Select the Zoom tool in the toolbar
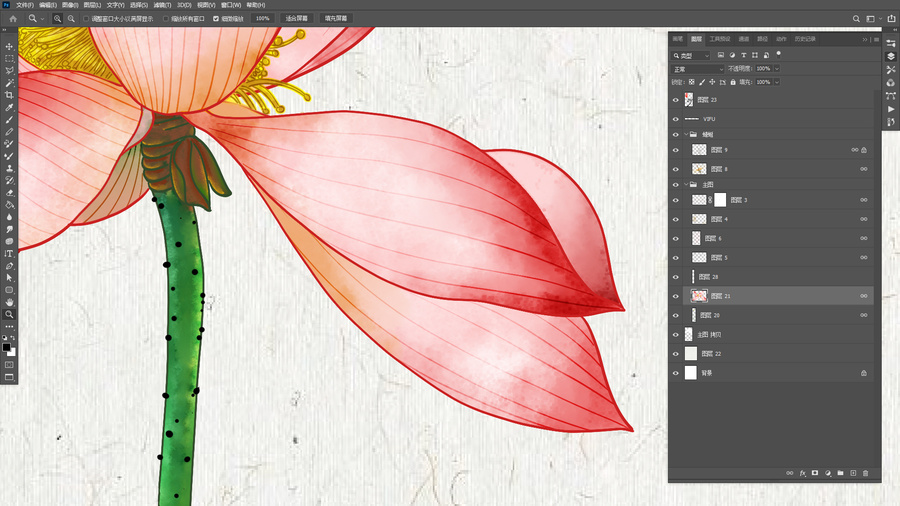900x506 pixels. click(9, 314)
